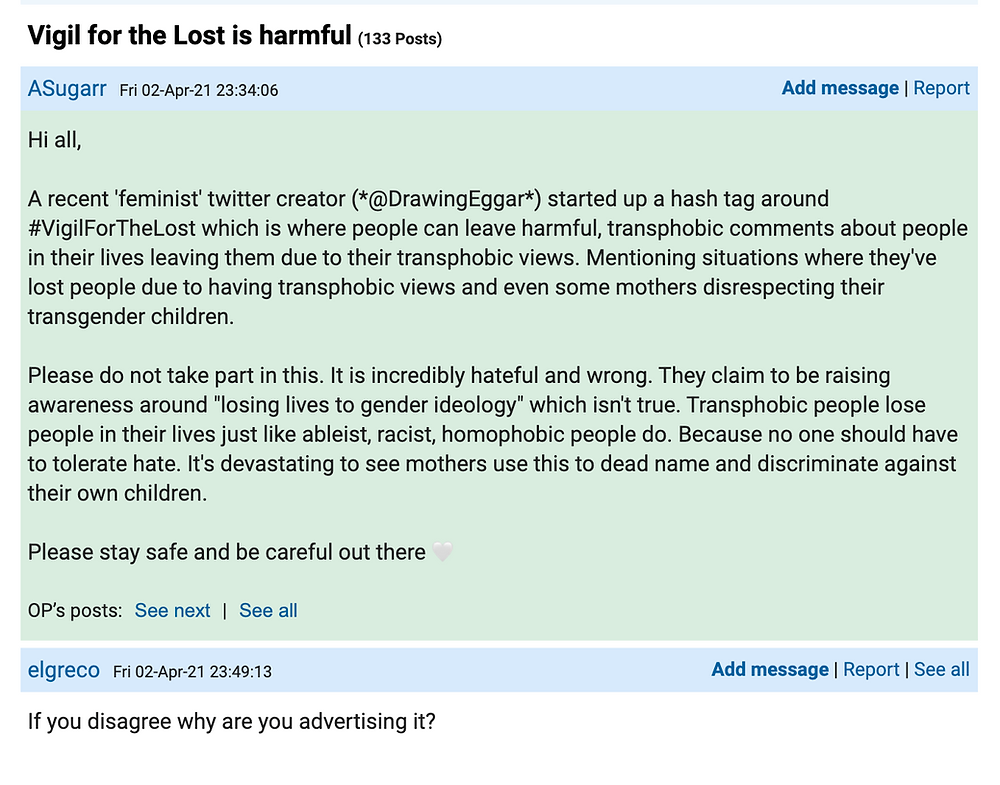Click the thread title Vigil for the Lost

click(x=189, y=35)
